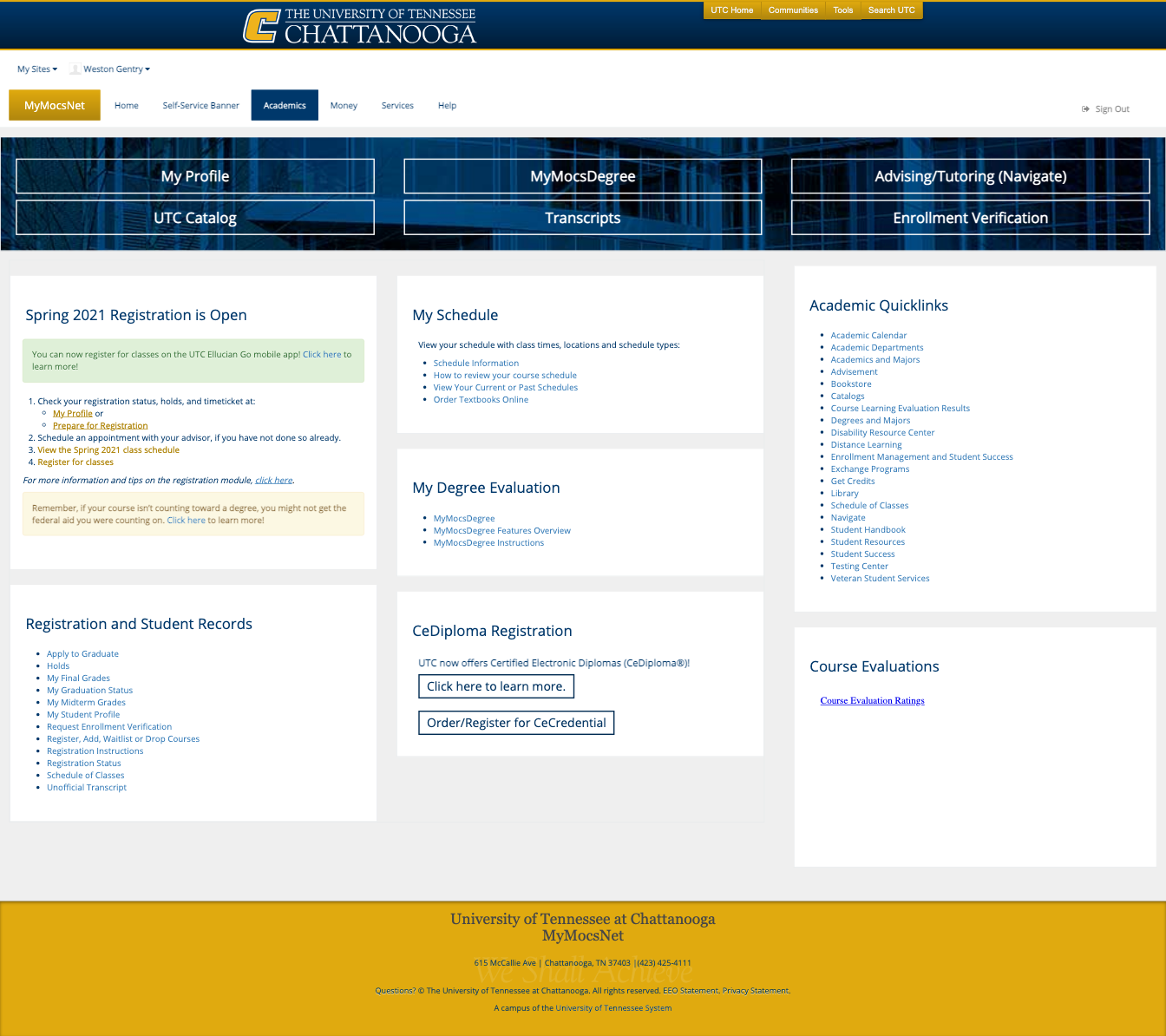Click the MyMocsNet gold button
Screen dimensions: 1166x1036
pos(55,106)
